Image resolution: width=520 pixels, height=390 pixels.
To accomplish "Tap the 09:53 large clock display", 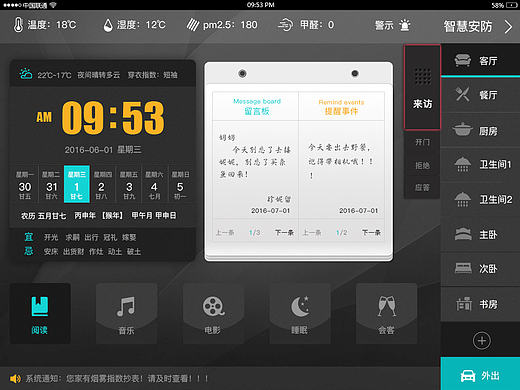I will coord(113,118).
